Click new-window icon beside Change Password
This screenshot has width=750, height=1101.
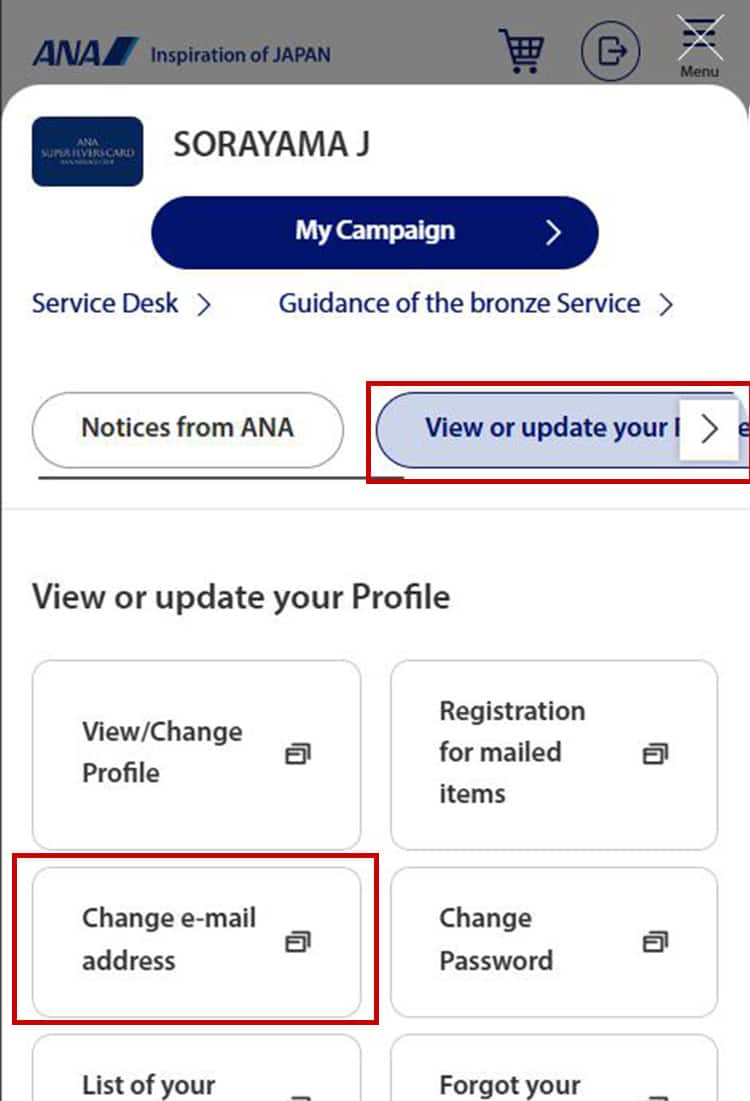(654, 940)
